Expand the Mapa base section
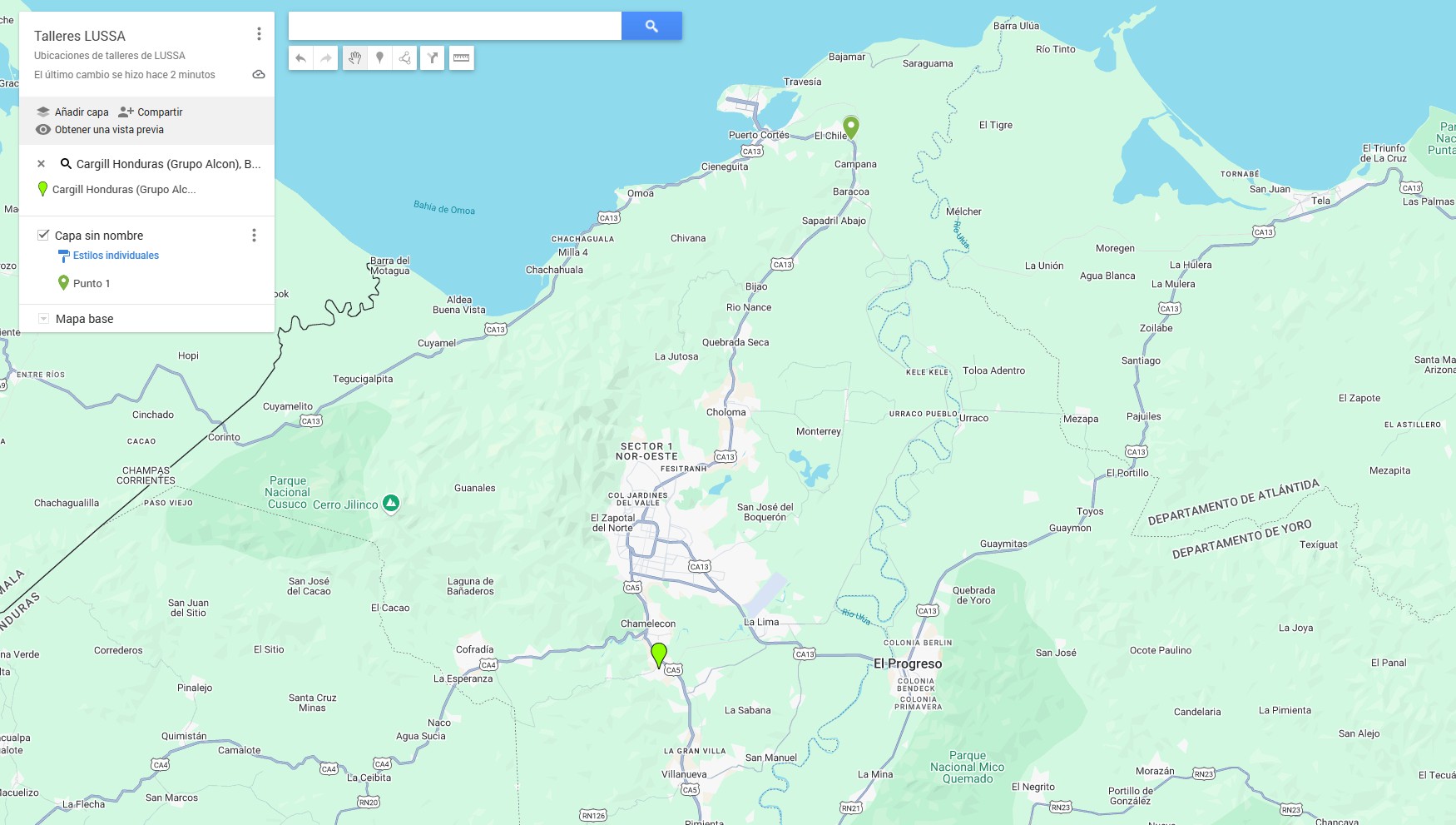Viewport: 1456px width, 825px height. [42, 318]
